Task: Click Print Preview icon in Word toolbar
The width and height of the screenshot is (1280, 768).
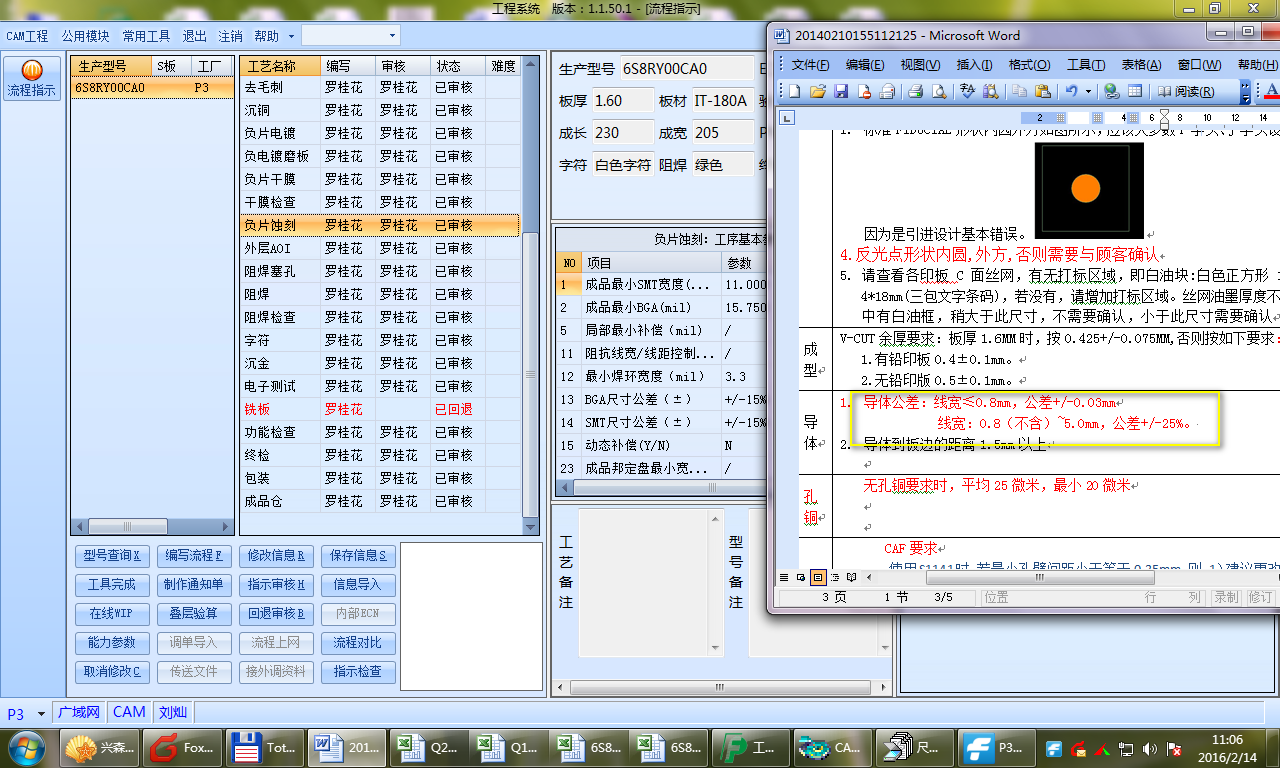Action: 939,91
